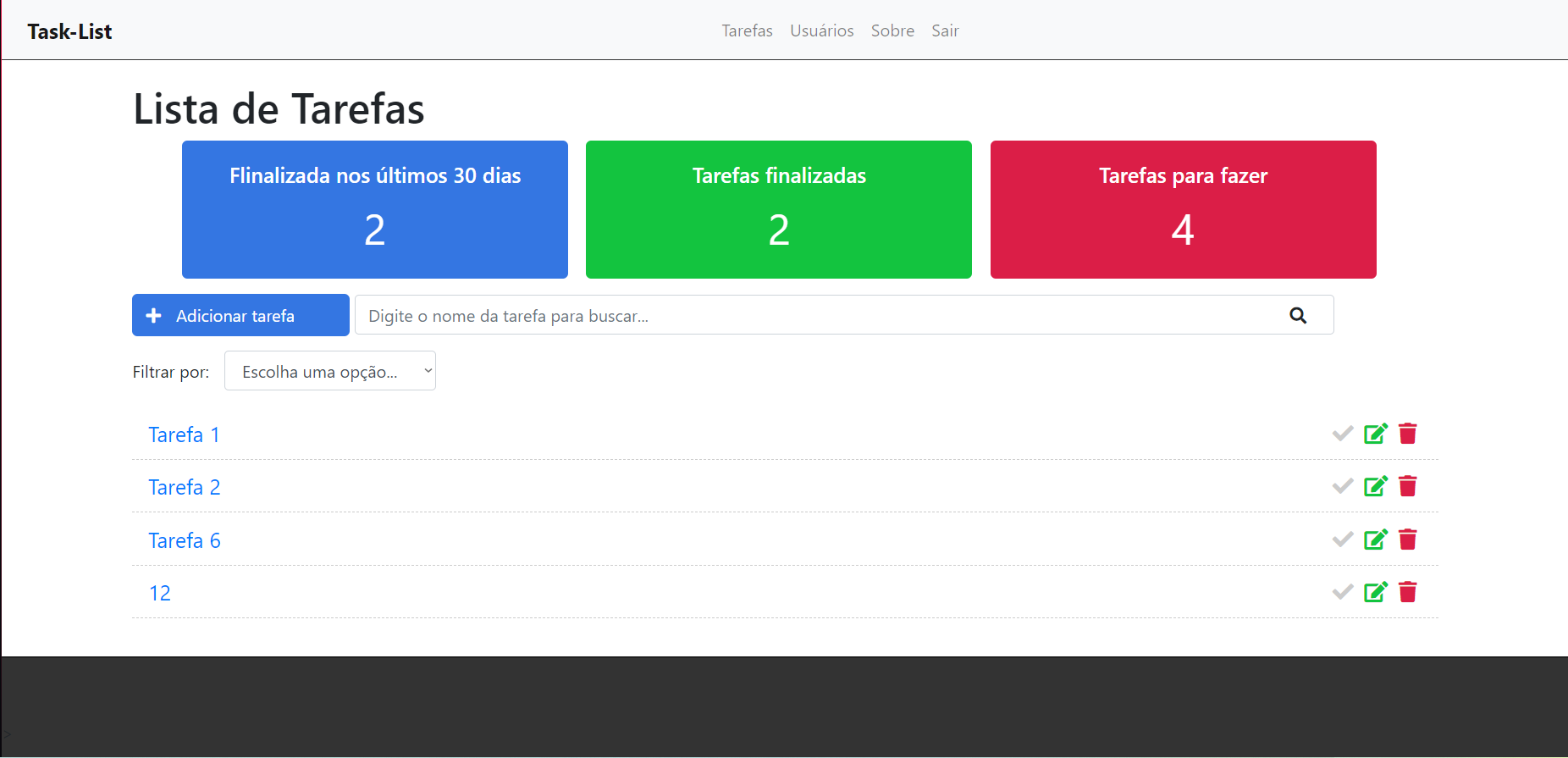Open Usuários in the navbar

pos(821,30)
